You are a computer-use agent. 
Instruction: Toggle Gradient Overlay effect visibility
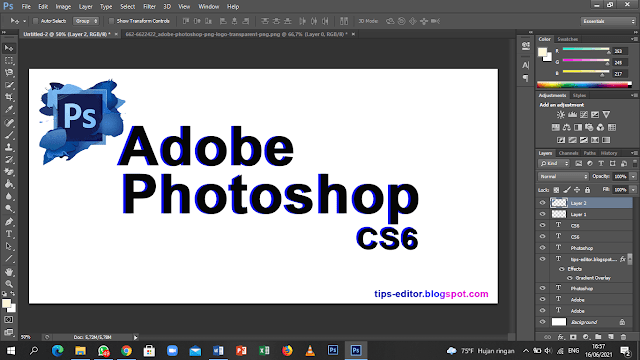click(x=570, y=278)
